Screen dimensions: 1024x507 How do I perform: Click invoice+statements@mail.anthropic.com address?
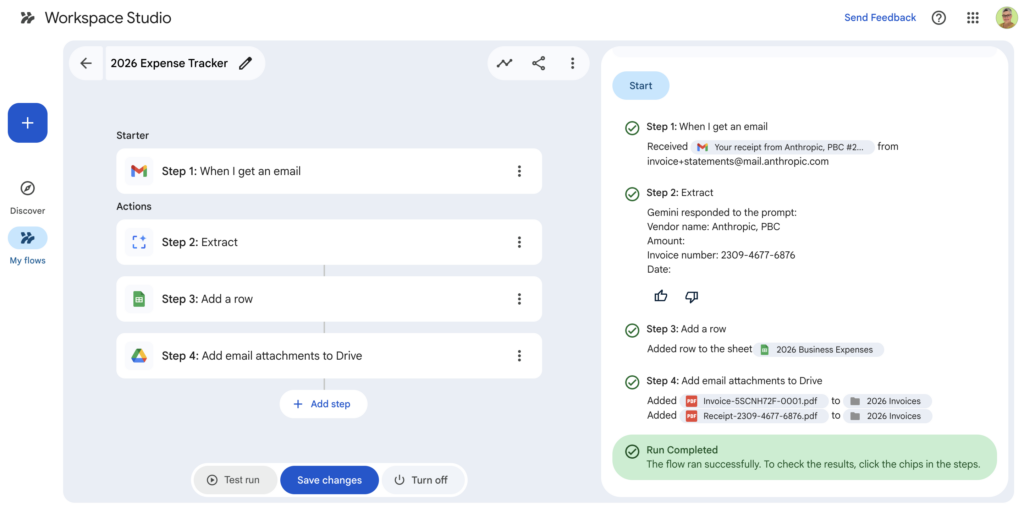738,161
